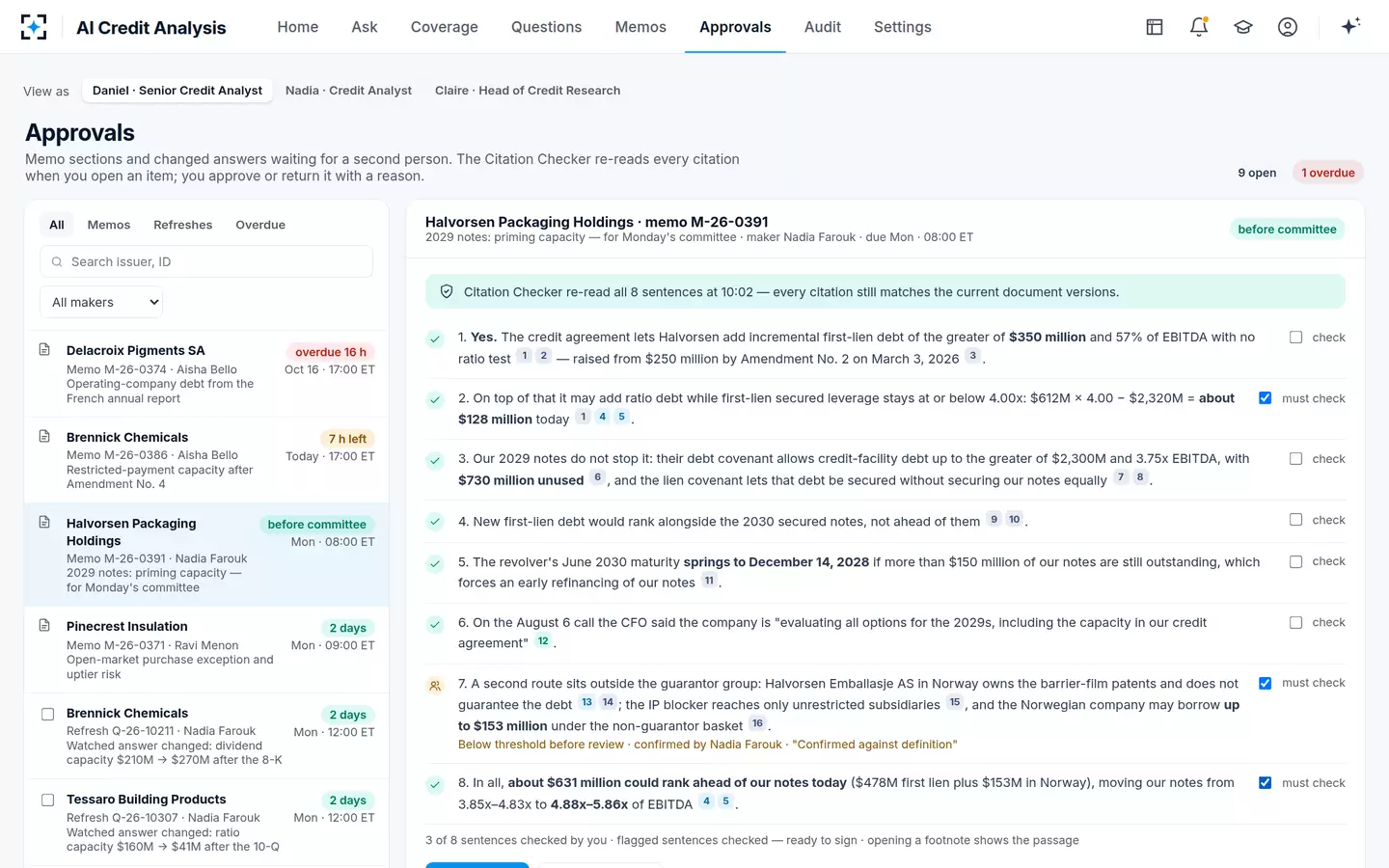
Task: Click green check status icon for sentence 6
Action: click(435, 623)
